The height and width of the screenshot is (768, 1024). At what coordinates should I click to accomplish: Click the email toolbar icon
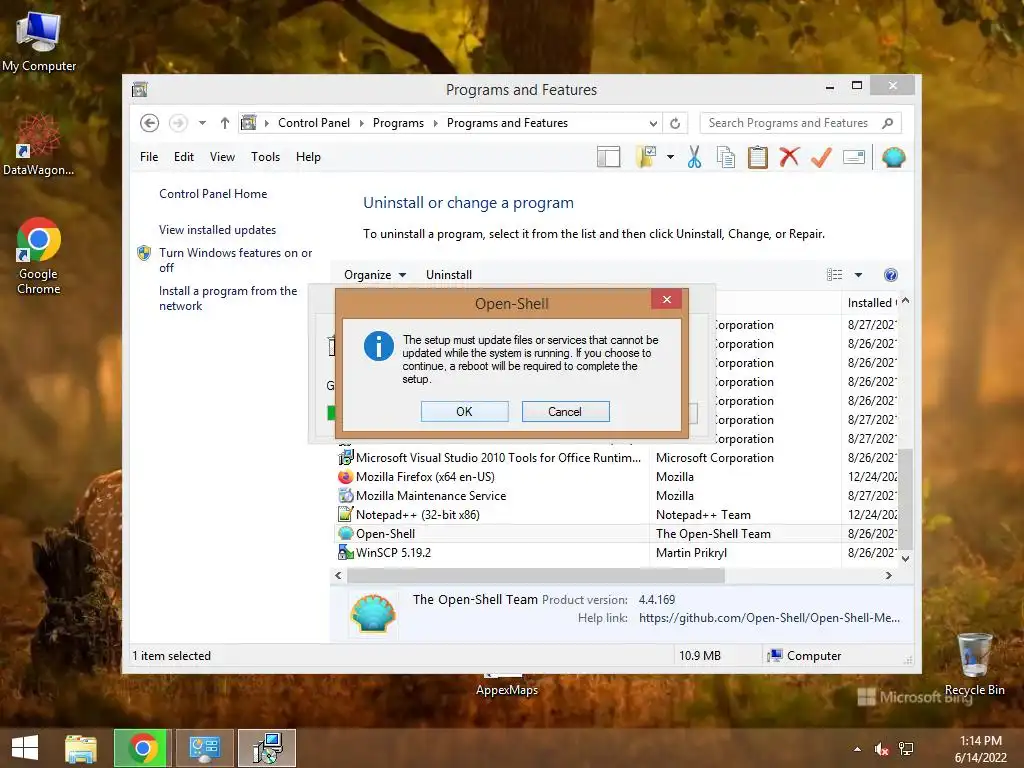click(x=854, y=157)
